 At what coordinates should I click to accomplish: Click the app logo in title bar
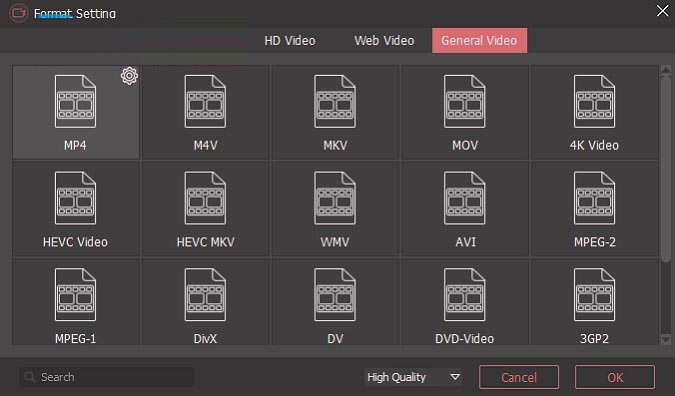click(19, 13)
